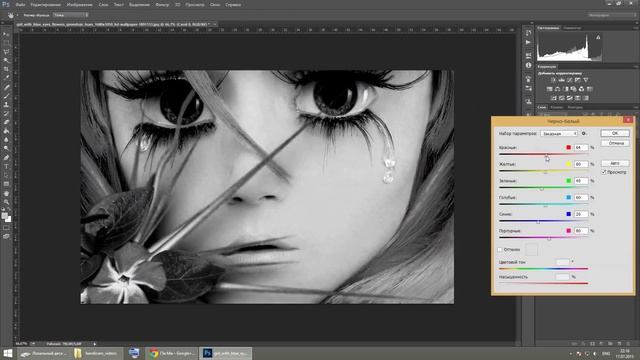Select the Type tool
The image size is (640, 360).
click(6, 166)
